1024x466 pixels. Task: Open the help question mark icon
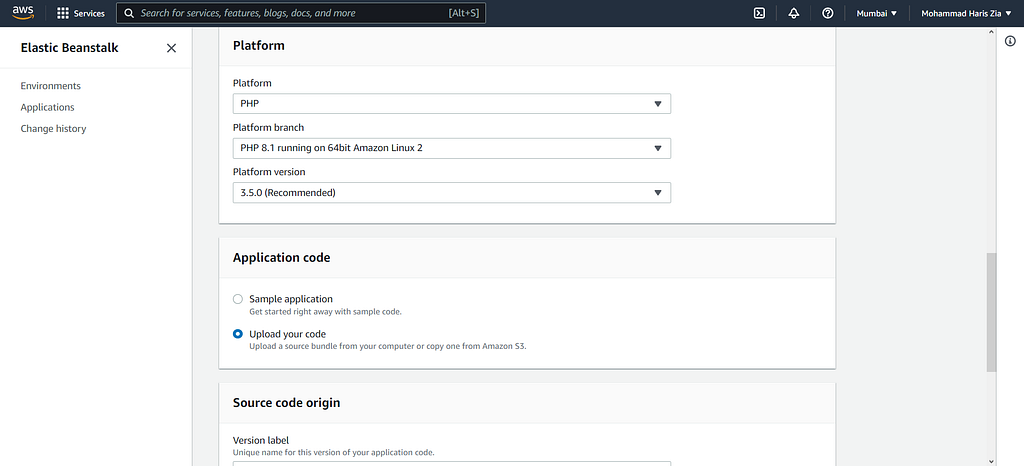coord(827,13)
